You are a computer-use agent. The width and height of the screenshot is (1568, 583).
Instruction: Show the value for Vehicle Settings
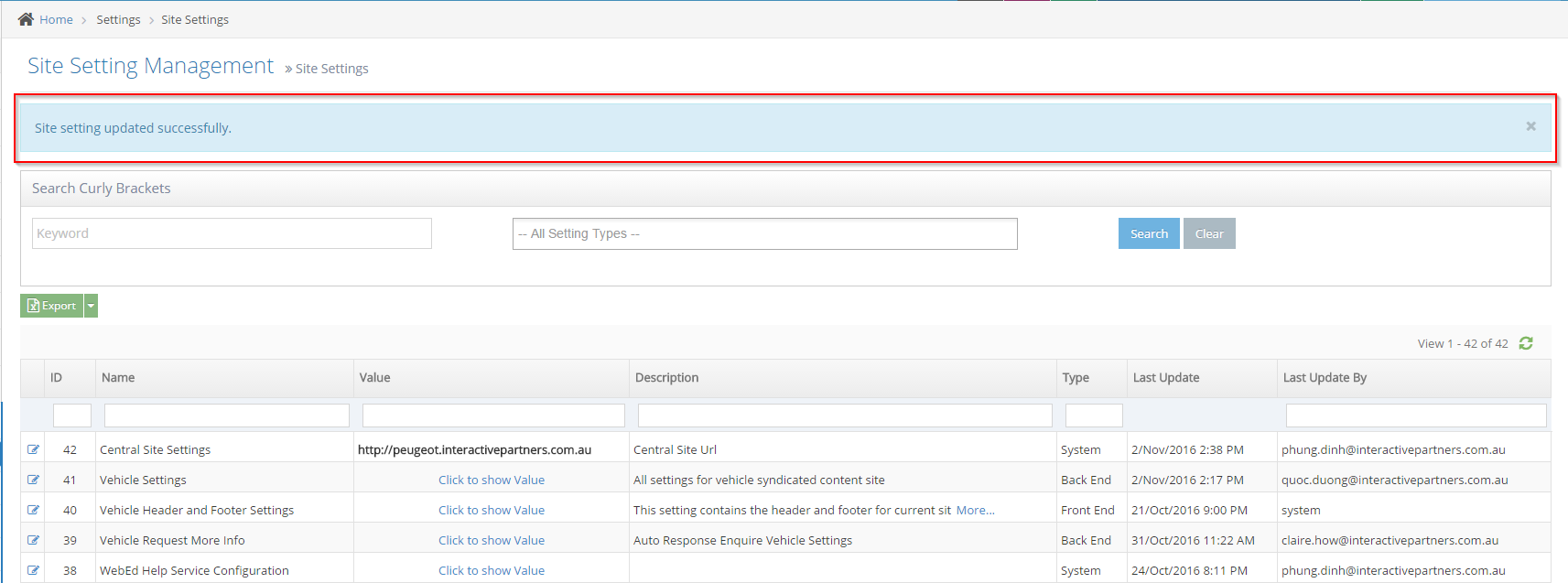coord(491,480)
